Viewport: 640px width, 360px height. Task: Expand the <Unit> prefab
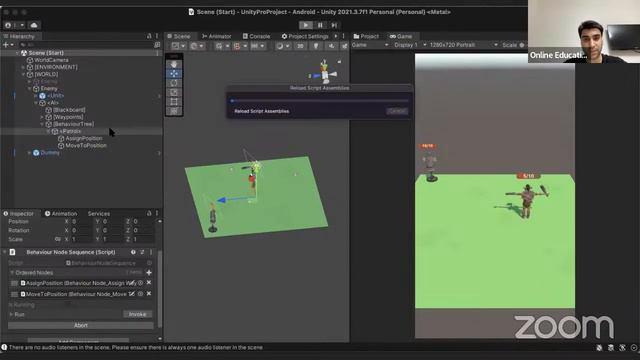pos(36,96)
